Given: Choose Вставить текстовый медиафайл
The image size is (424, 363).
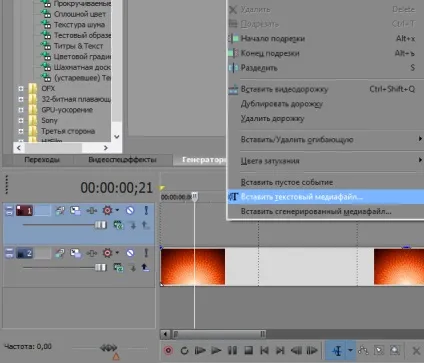Looking at the screenshot, I should (325, 197).
